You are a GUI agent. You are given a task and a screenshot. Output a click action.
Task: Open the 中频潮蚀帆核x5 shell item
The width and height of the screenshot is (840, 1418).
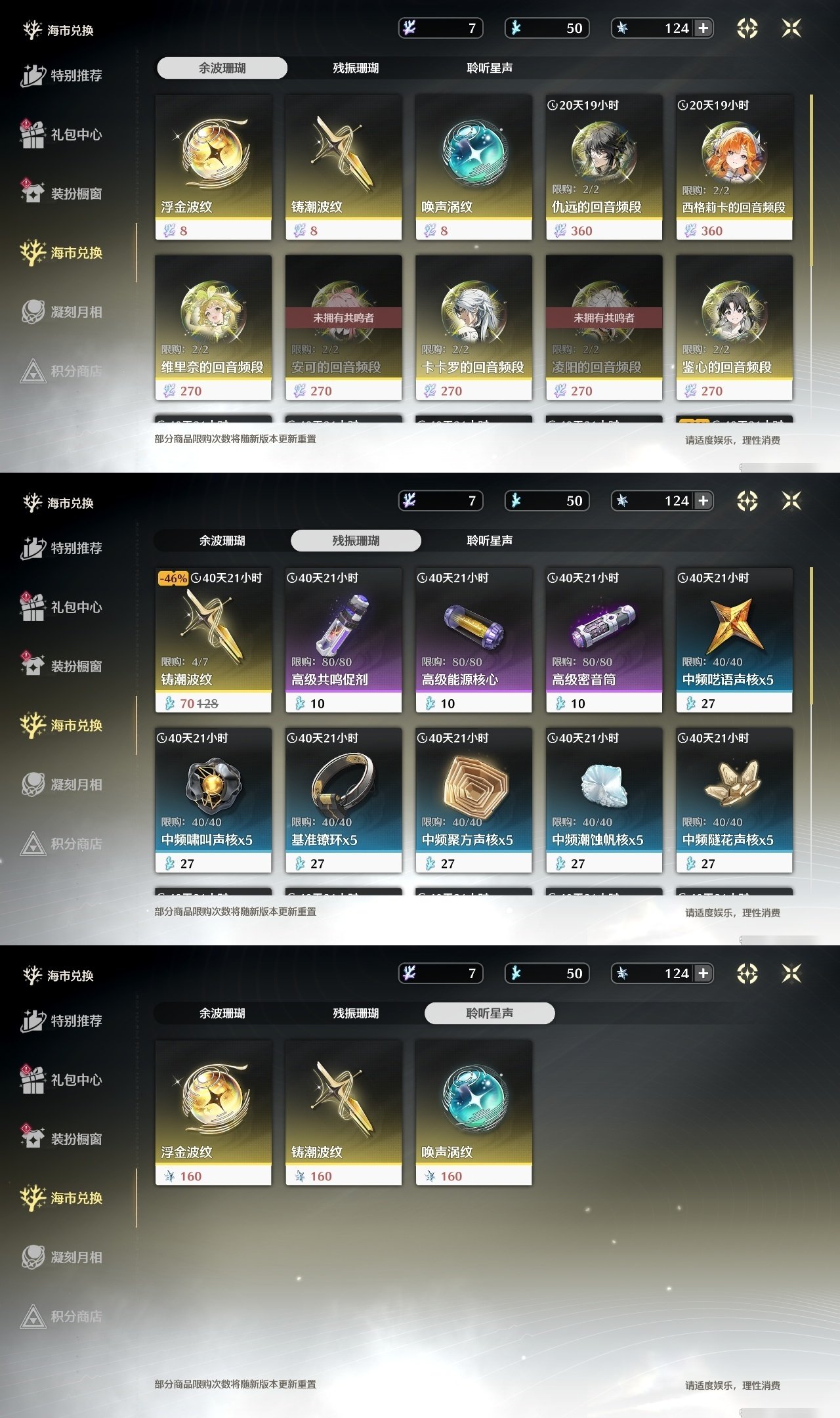pos(604,800)
